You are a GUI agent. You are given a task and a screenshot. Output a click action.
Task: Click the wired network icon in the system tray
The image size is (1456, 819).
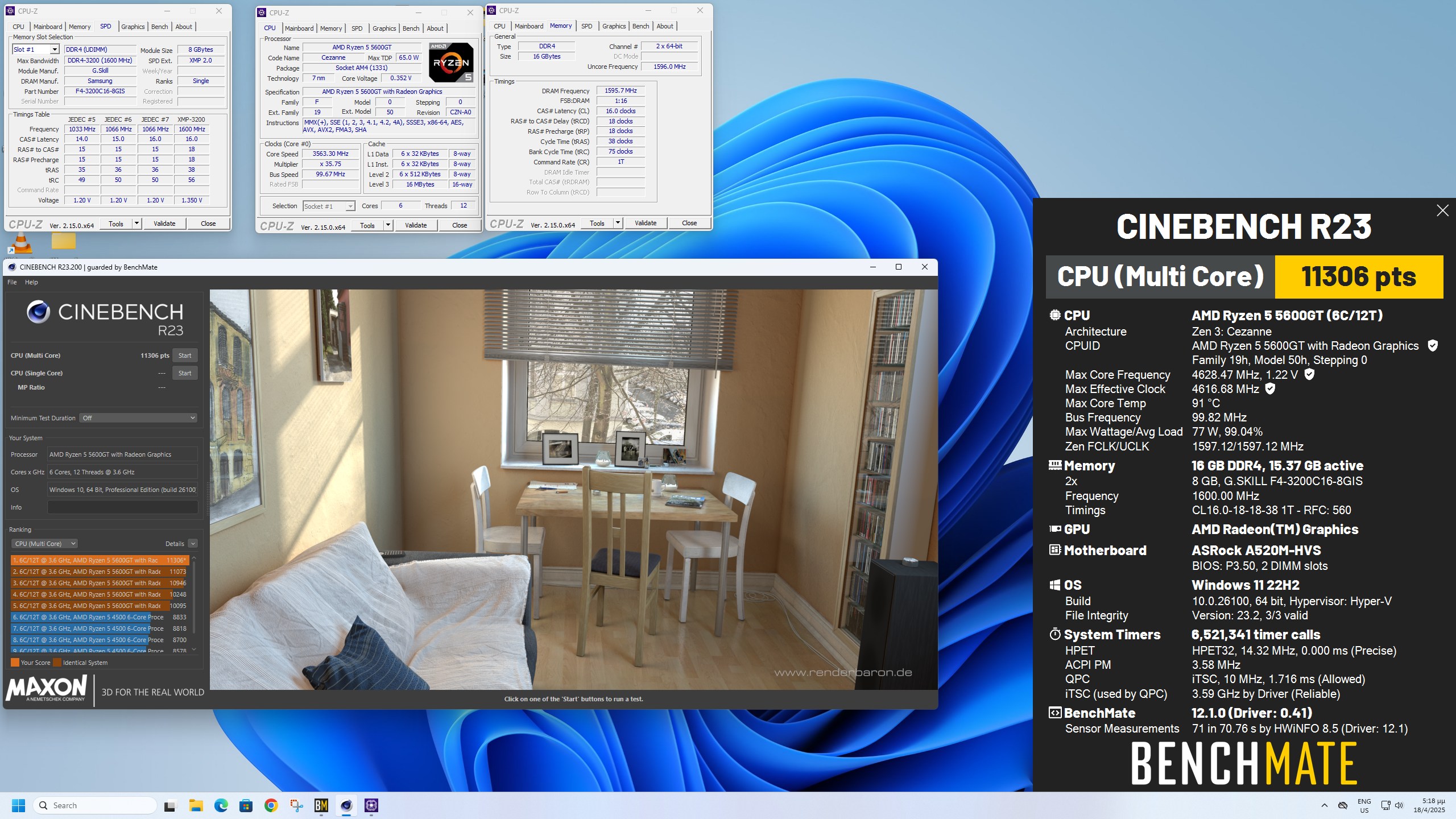pos(1385,805)
